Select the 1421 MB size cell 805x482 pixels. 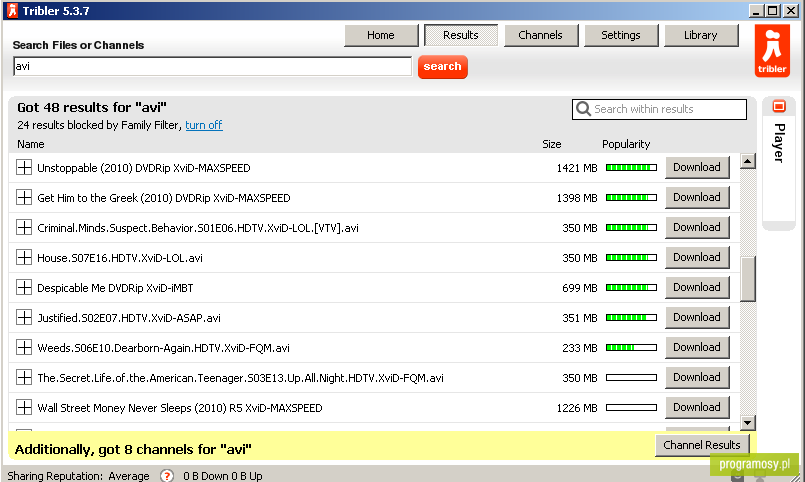[x=577, y=168]
